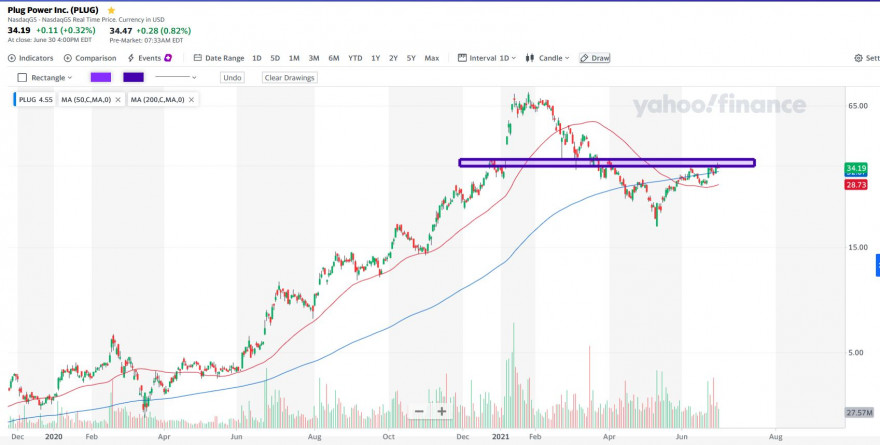Select the PLUG 4.55 series label

click(36, 100)
